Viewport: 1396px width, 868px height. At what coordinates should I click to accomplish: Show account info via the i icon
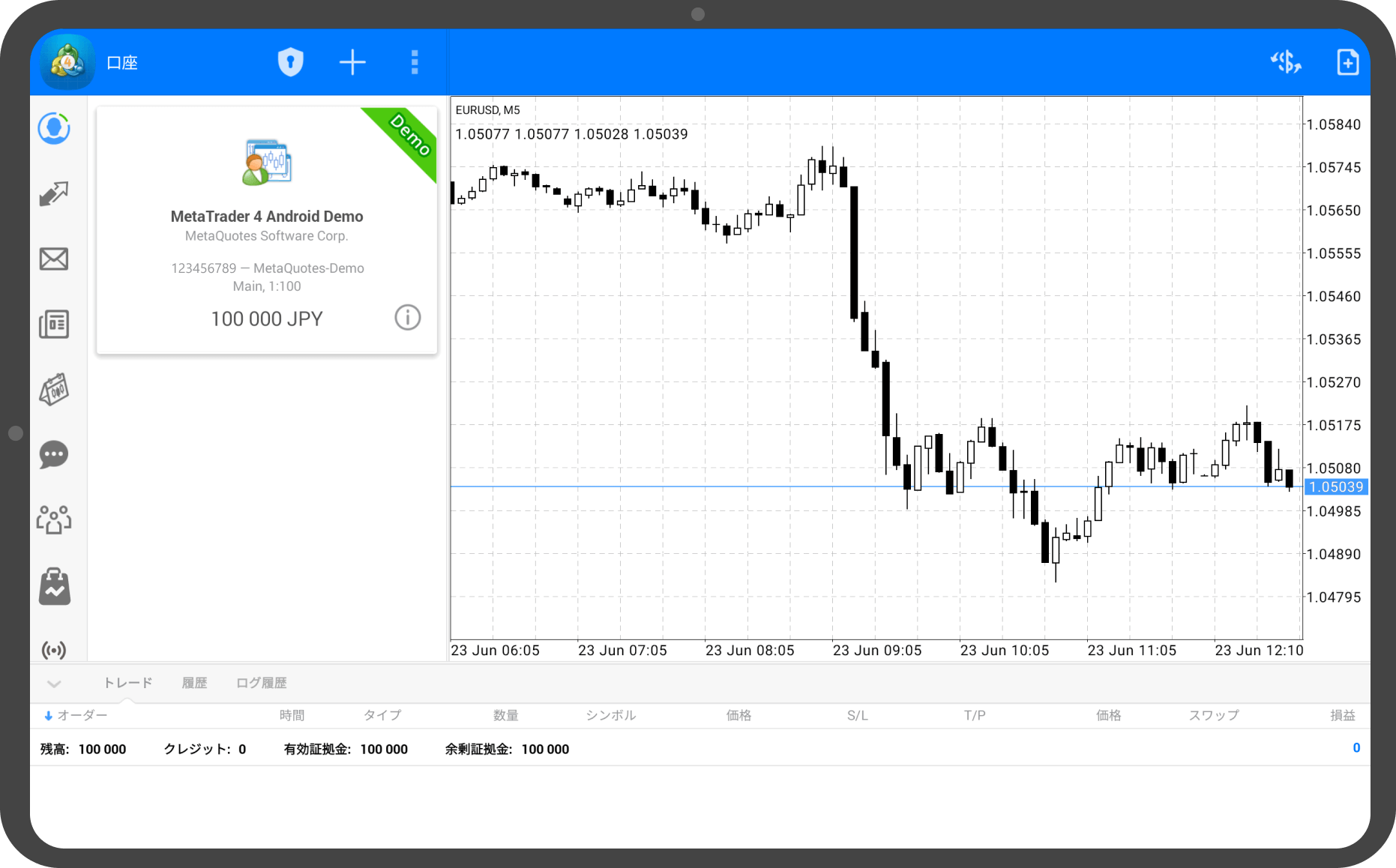(408, 318)
